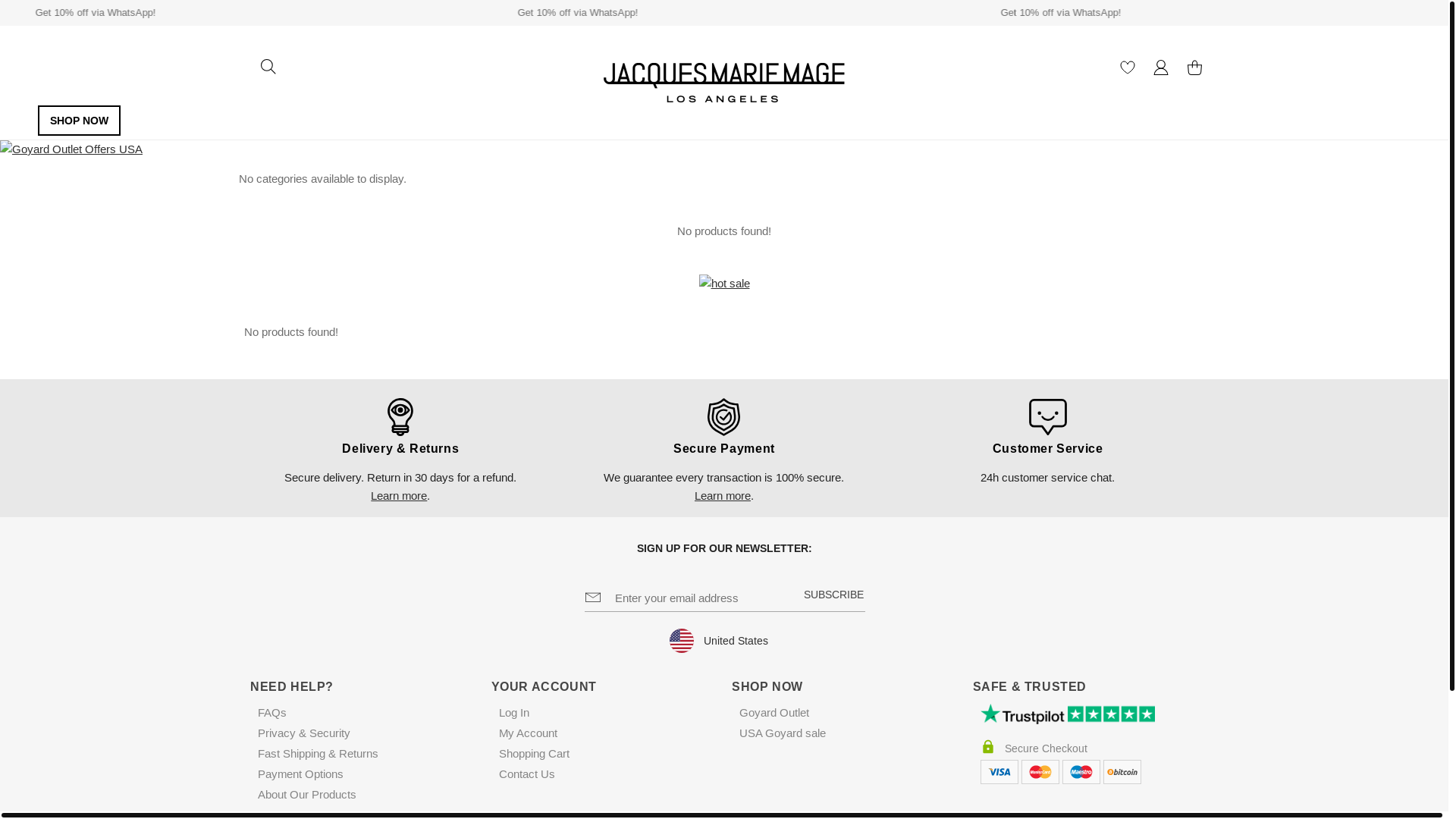Image resolution: width=1456 pixels, height=819 pixels.
Task: Click the Delivery & Returns lightbulb icon
Action: (x=400, y=416)
